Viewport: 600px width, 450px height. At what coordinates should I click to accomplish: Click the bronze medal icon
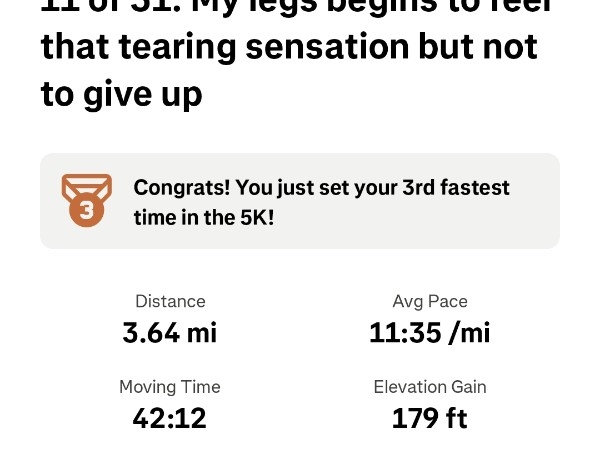click(86, 200)
